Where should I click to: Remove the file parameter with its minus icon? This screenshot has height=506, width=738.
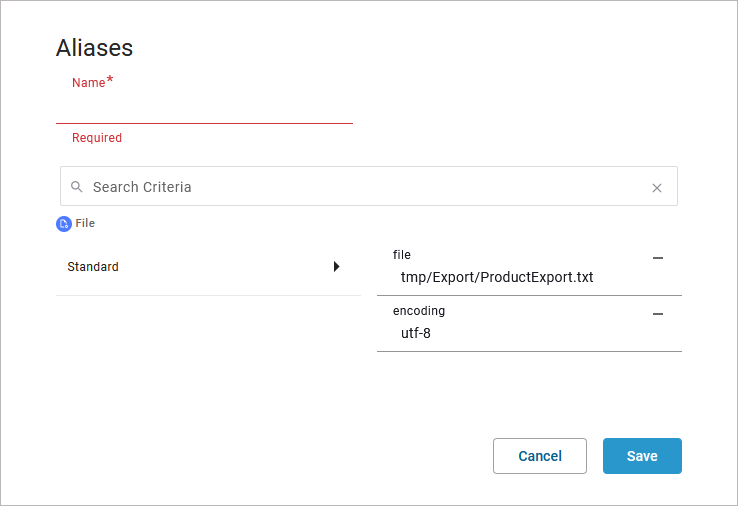[658, 258]
